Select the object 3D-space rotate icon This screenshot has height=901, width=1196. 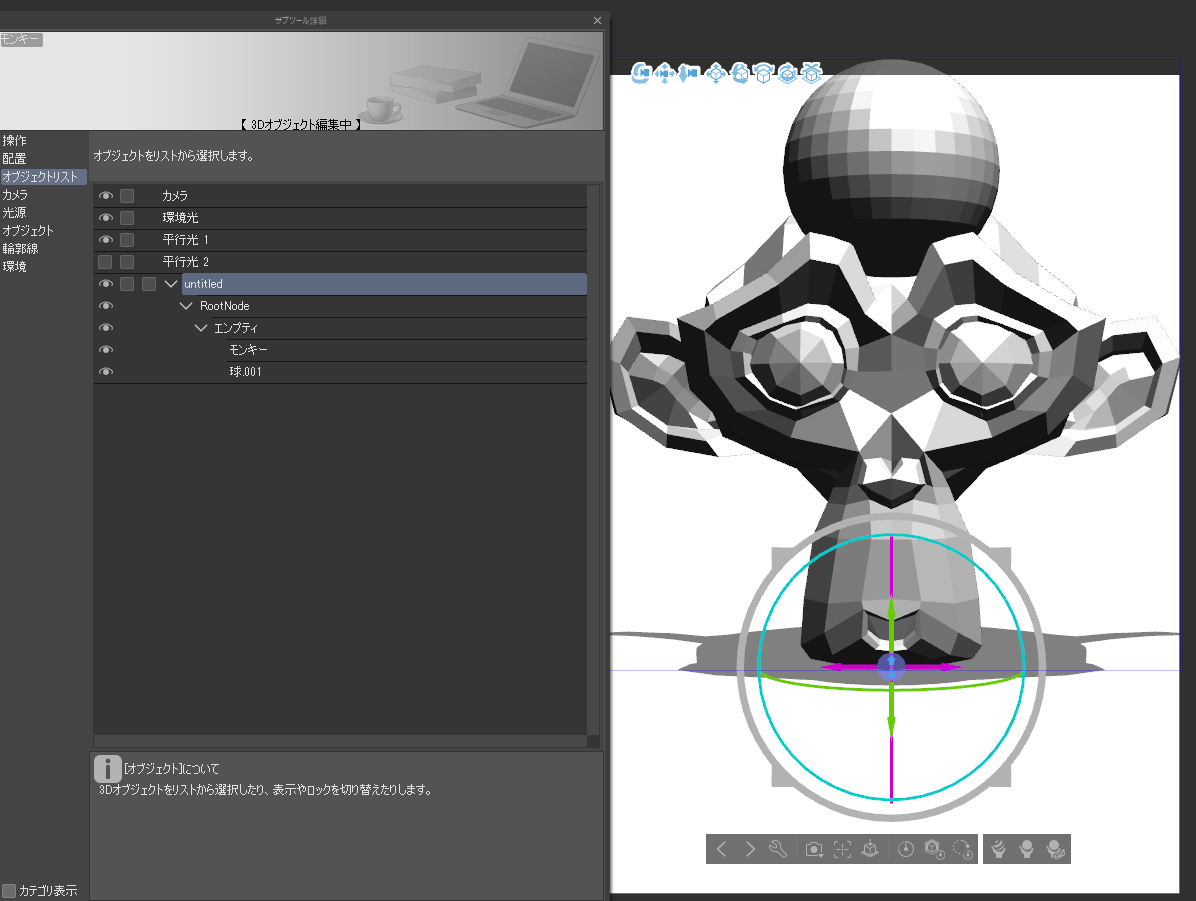tap(787, 72)
